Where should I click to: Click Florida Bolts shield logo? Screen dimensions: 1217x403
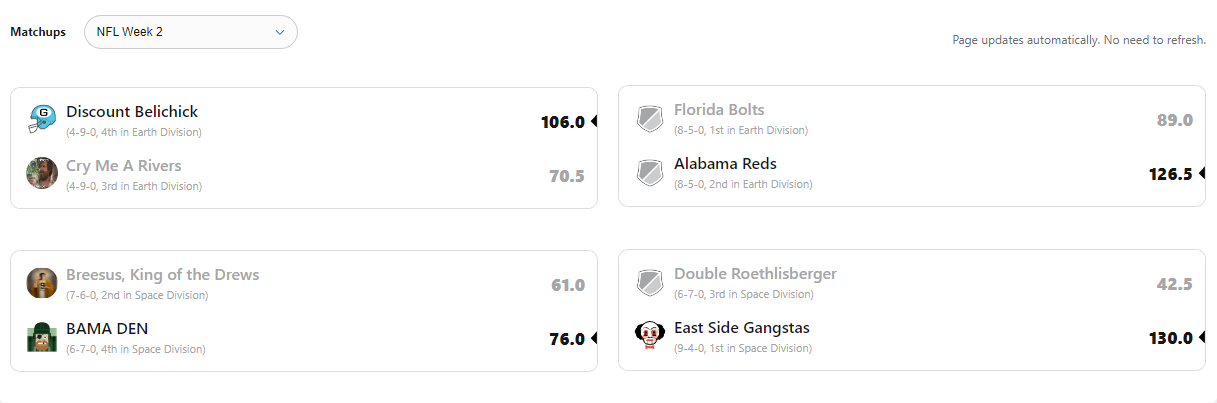point(650,119)
